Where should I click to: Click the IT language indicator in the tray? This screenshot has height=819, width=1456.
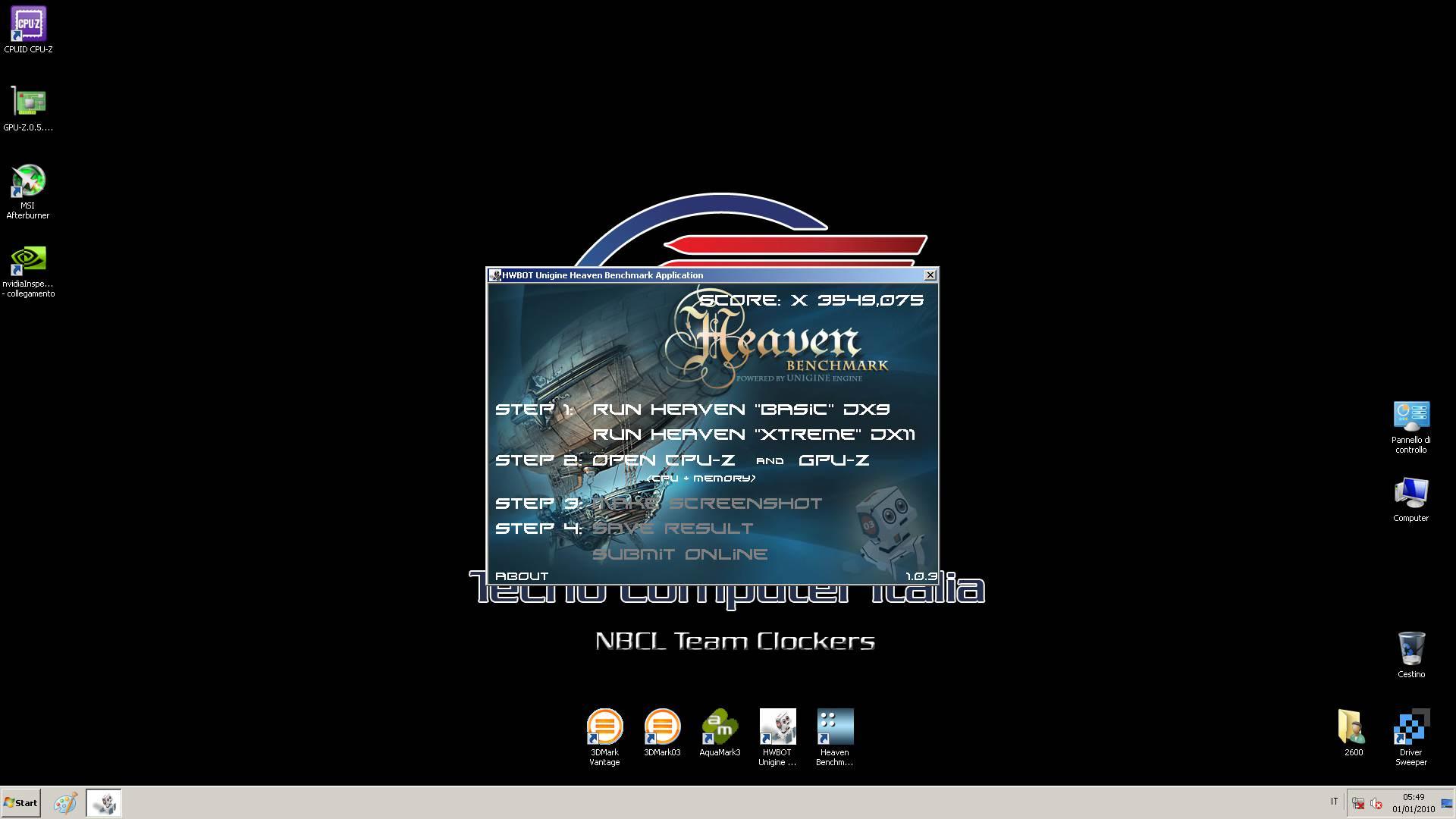(x=1334, y=802)
